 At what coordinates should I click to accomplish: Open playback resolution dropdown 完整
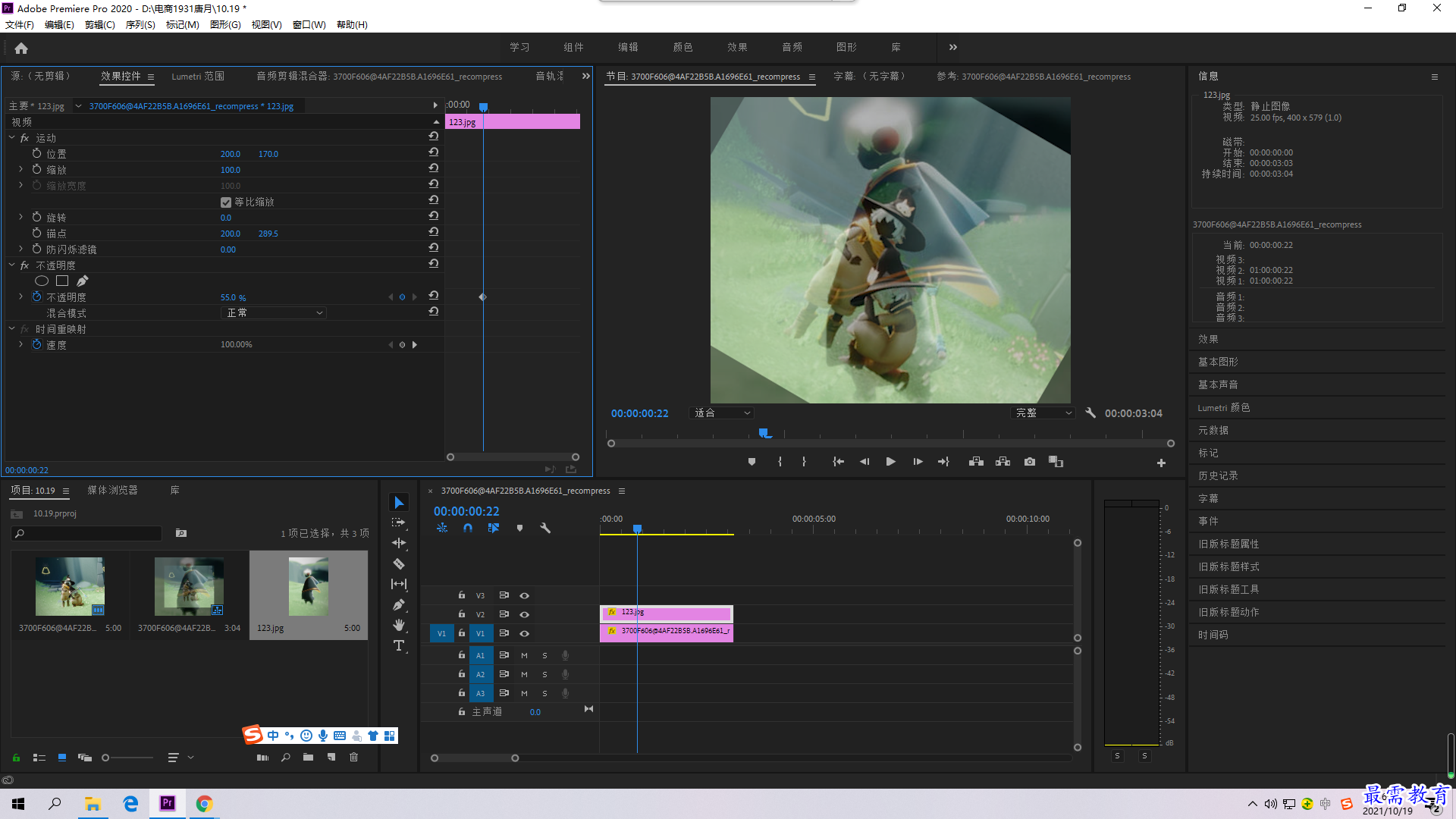(x=1043, y=413)
